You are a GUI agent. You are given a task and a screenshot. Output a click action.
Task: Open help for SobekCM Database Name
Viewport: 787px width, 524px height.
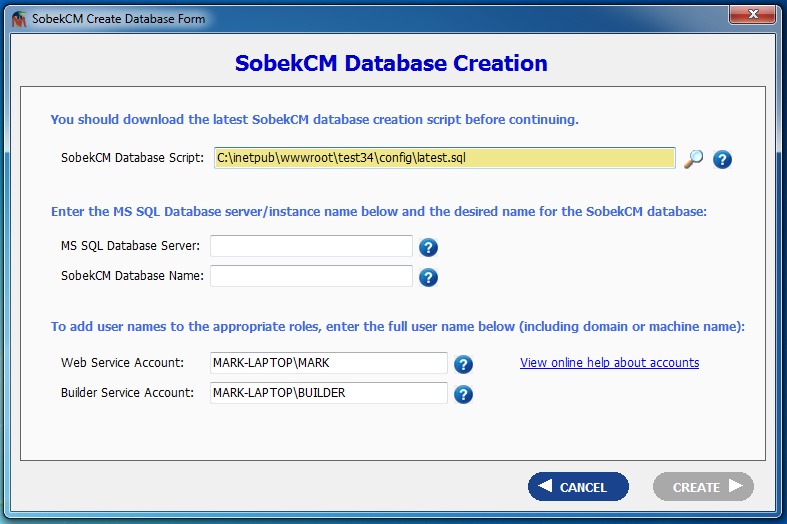point(428,277)
